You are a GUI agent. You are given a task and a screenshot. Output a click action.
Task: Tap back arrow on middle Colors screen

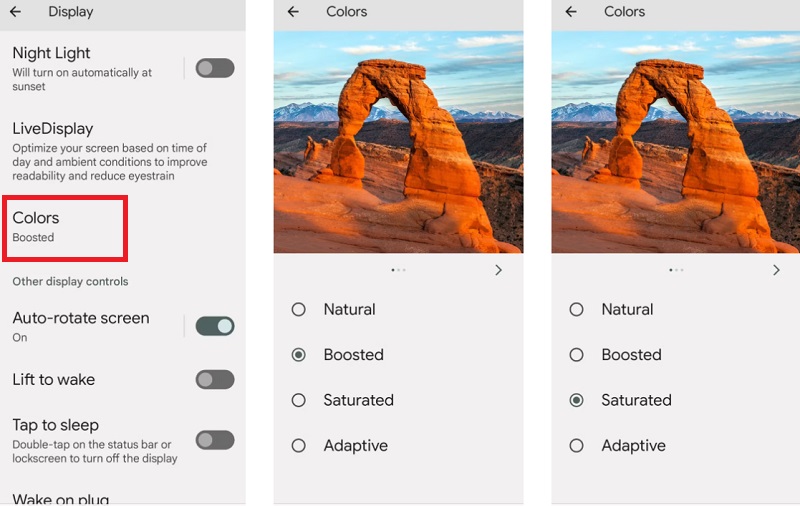[x=293, y=11]
